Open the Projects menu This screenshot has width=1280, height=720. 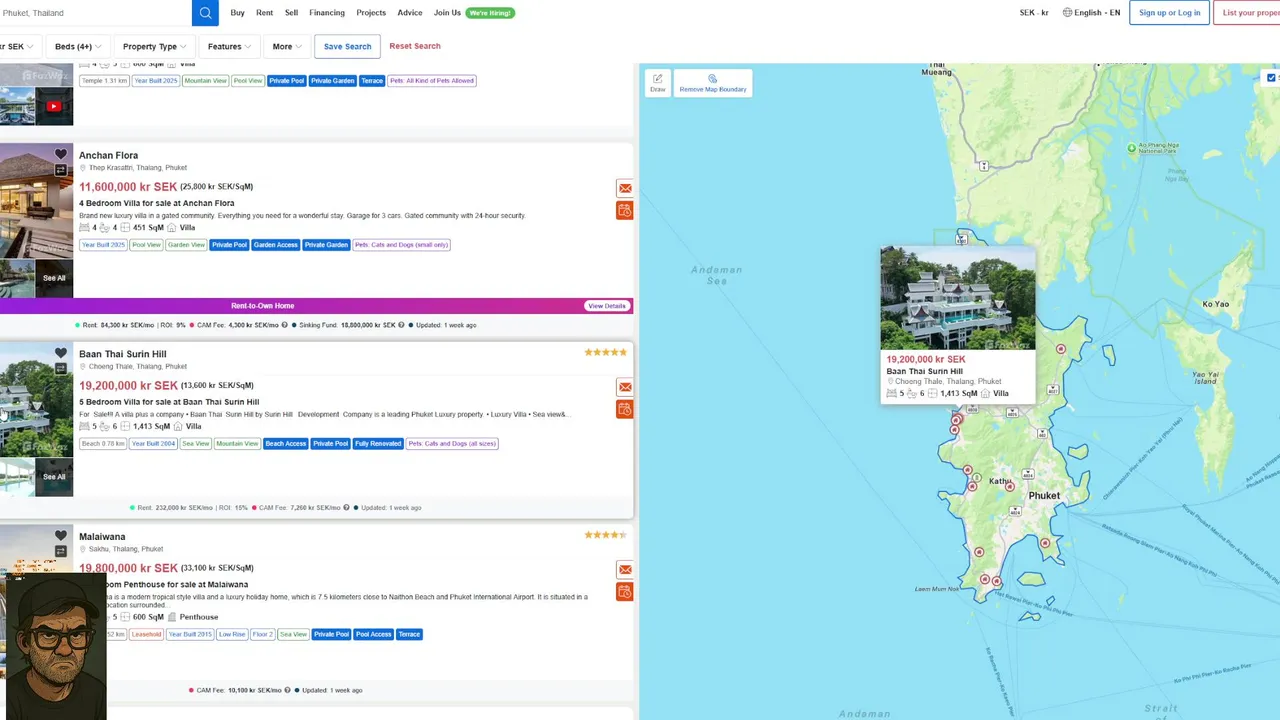(371, 13)
